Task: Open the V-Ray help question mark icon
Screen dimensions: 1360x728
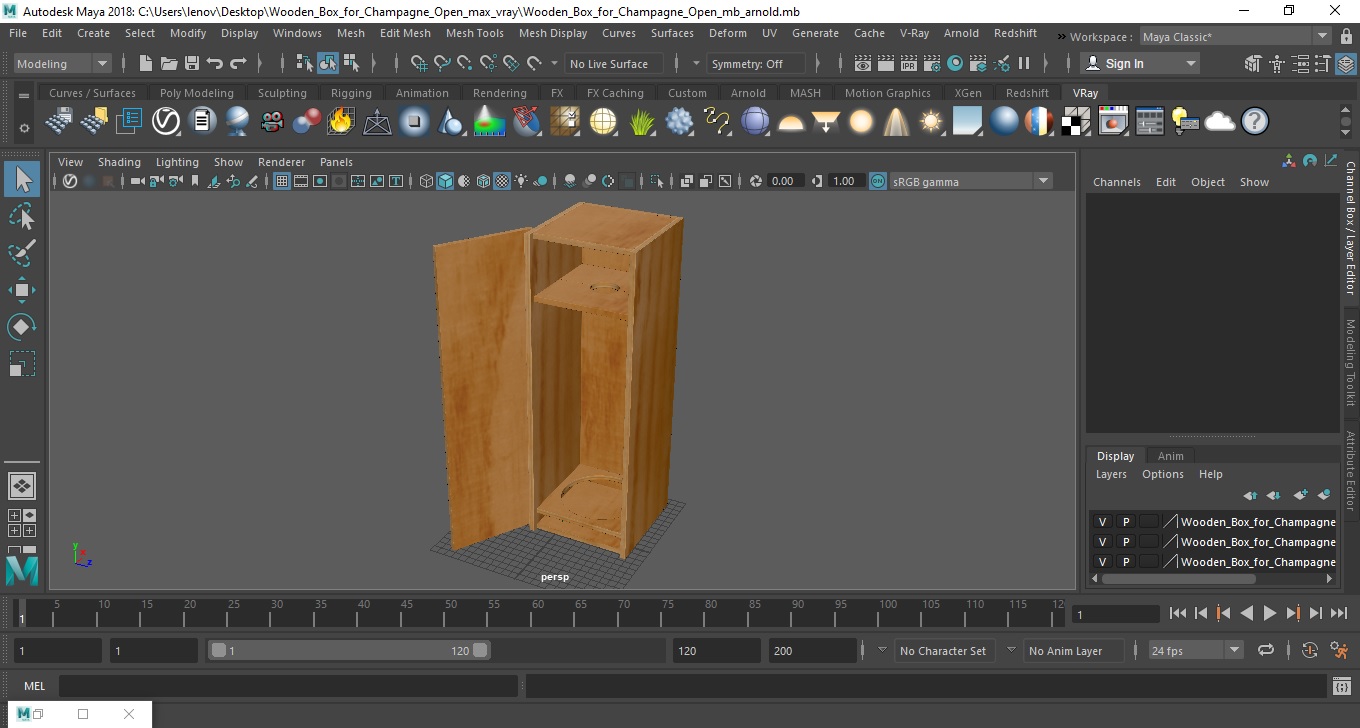Action: (1254, 122)
